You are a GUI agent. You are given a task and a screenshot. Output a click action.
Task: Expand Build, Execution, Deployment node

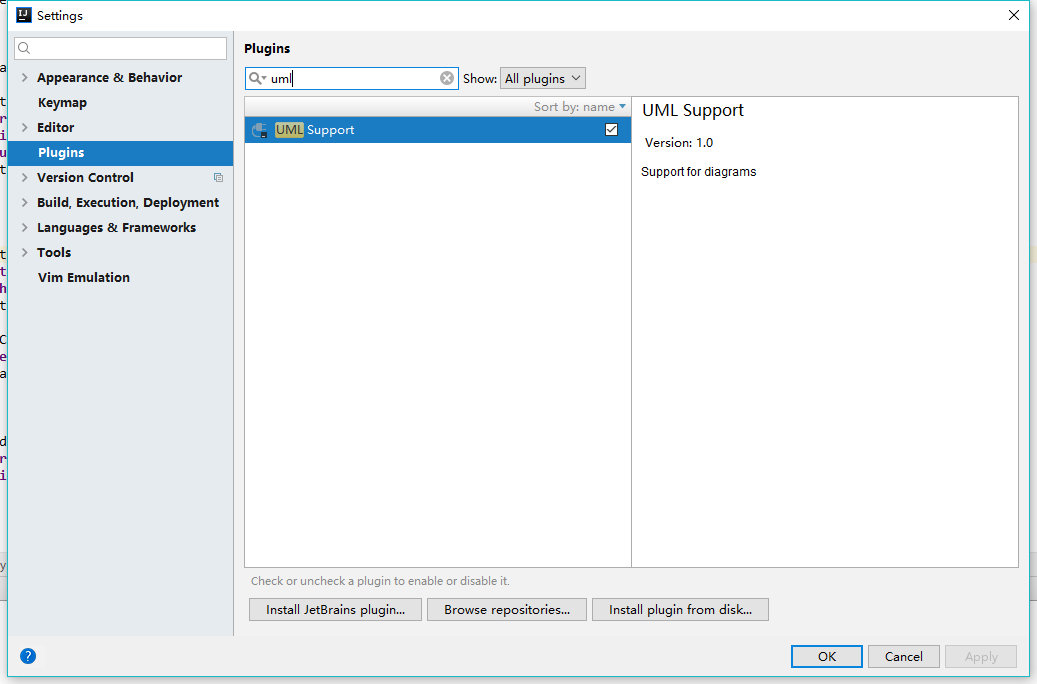coord(24,202)
